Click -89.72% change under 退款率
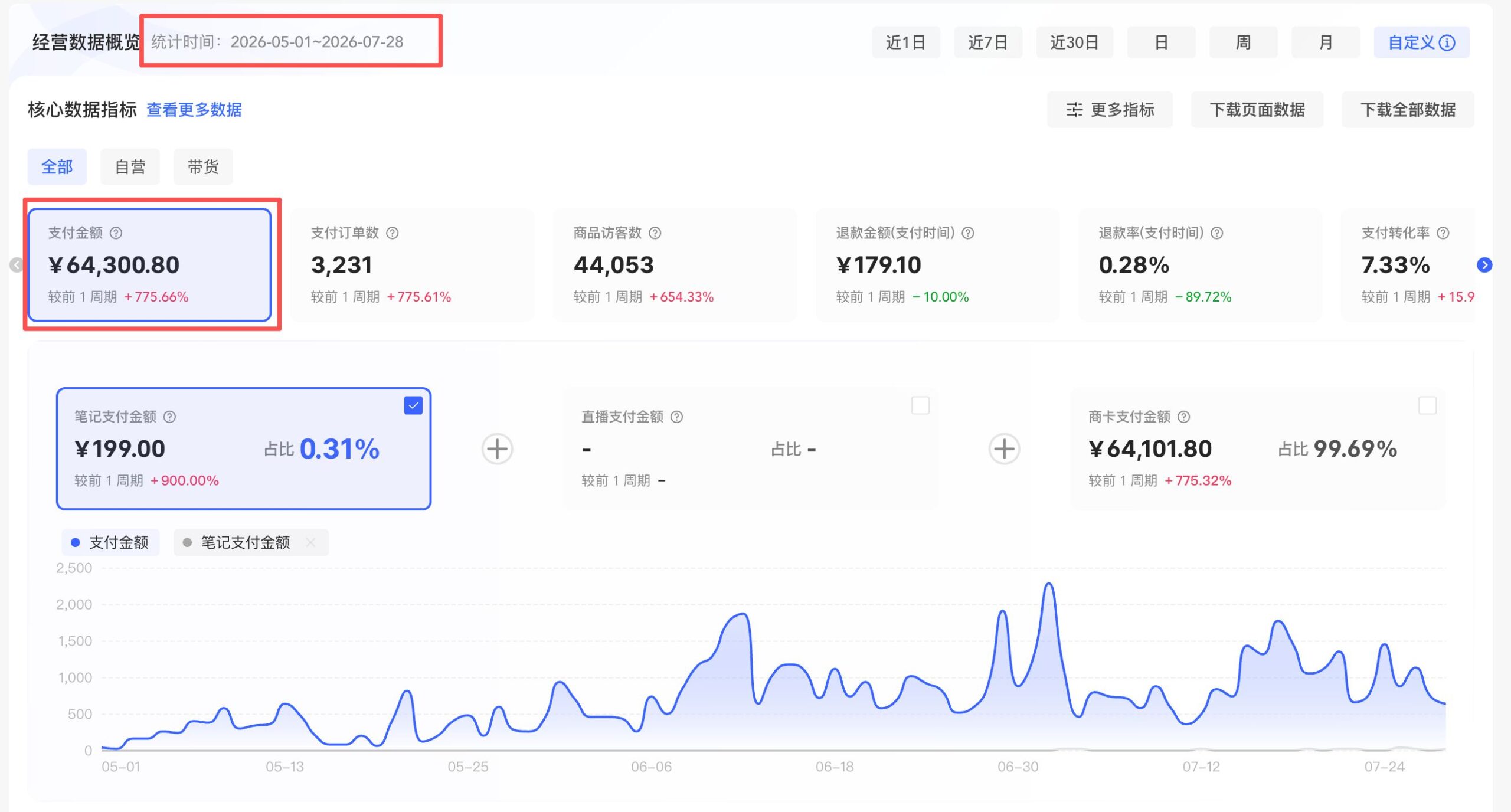This screenshot has width=1511, height=812. (1203, 297)
